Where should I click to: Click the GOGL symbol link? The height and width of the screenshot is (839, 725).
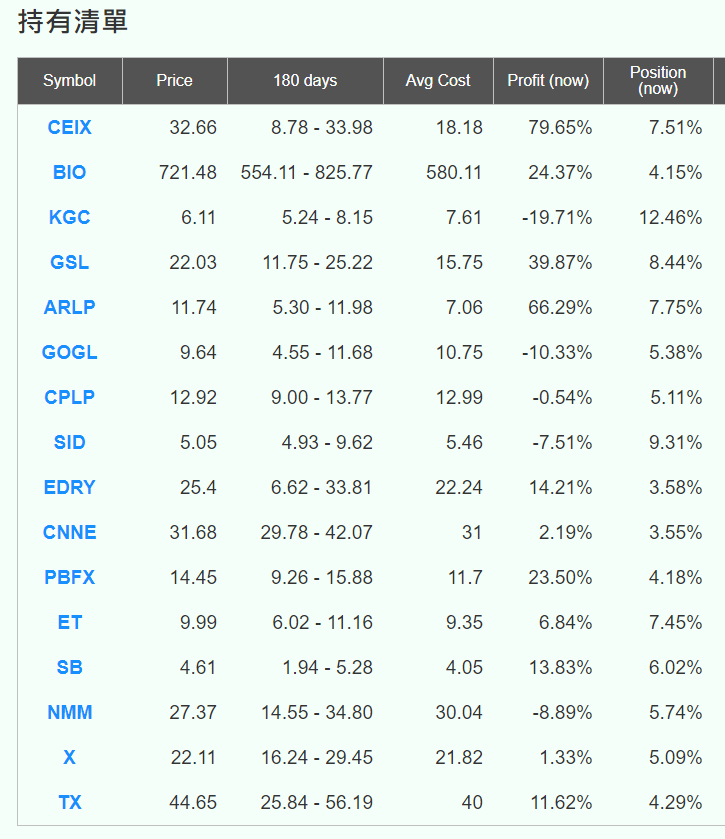point(69,353)
